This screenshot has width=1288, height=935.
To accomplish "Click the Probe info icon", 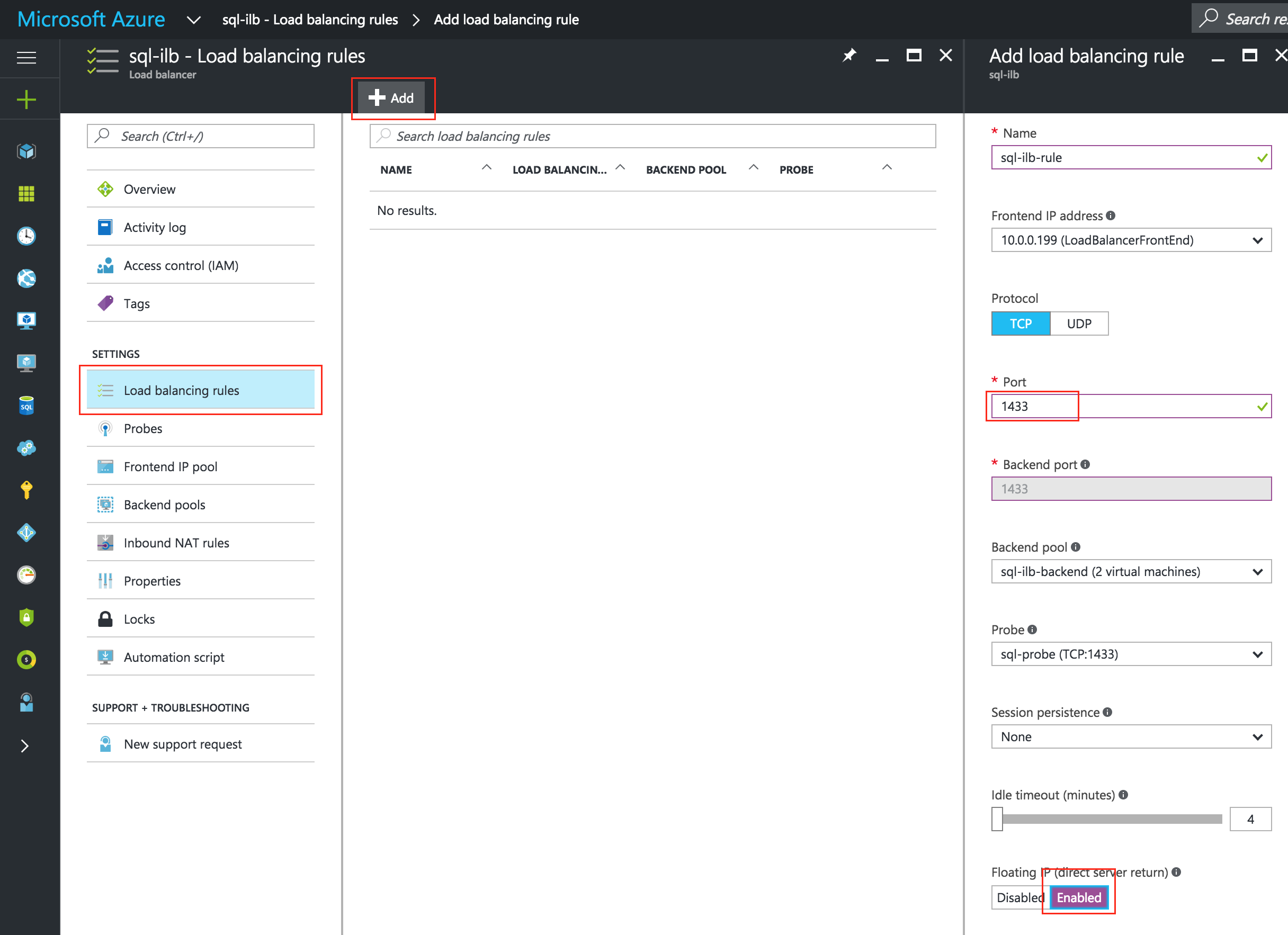I will [1032, 629].
